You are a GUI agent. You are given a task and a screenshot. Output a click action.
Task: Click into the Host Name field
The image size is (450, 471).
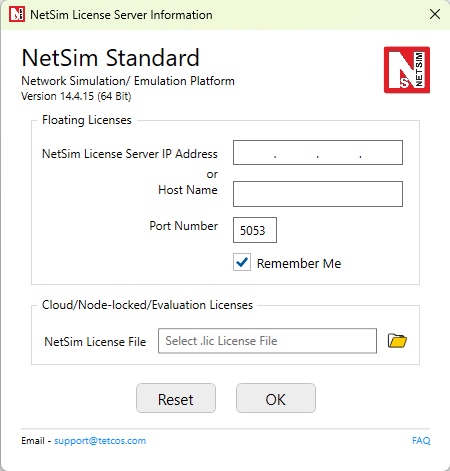(318, 194)
